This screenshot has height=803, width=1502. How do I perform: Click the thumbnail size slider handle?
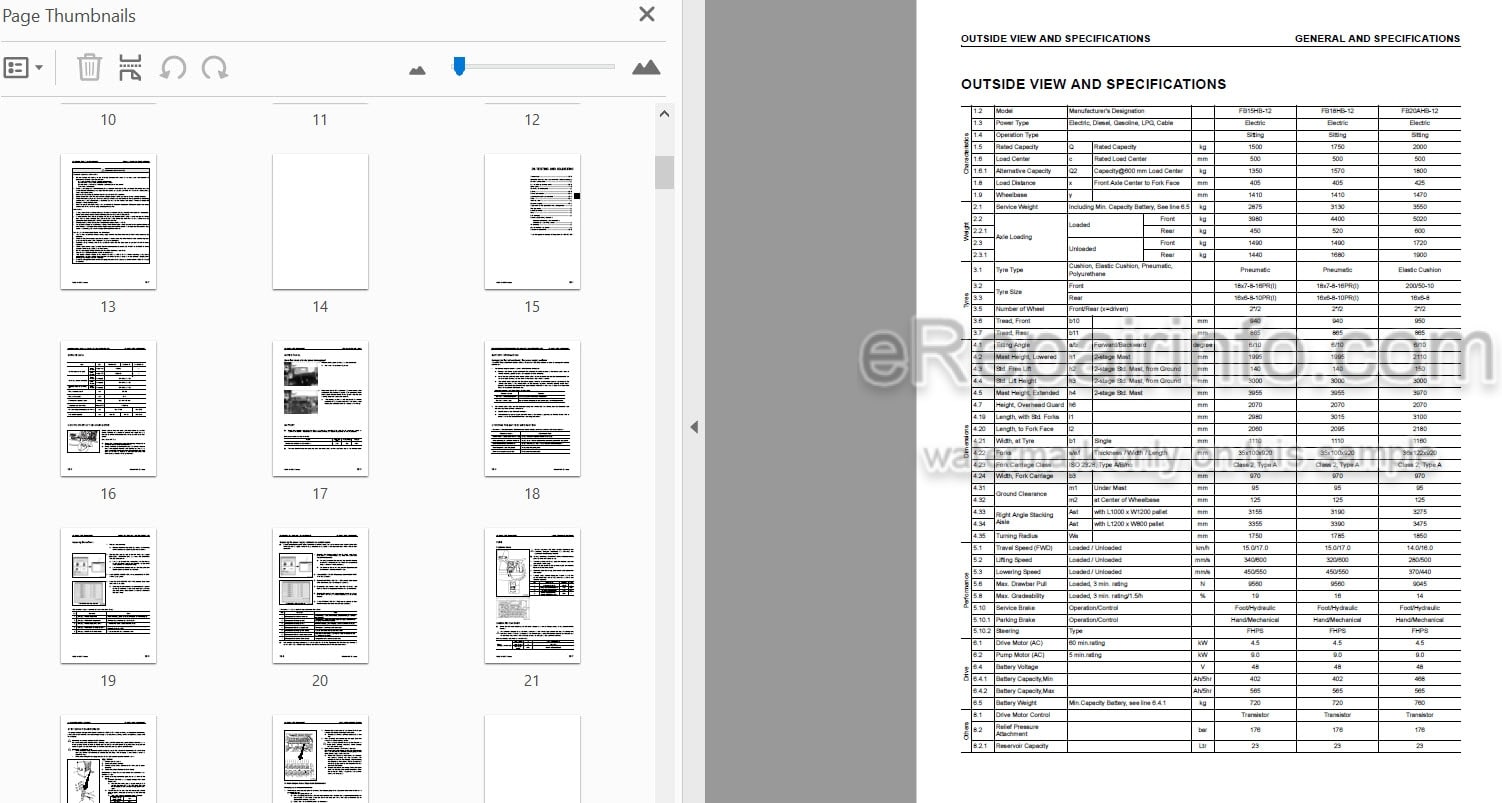[x=459, y=66]
